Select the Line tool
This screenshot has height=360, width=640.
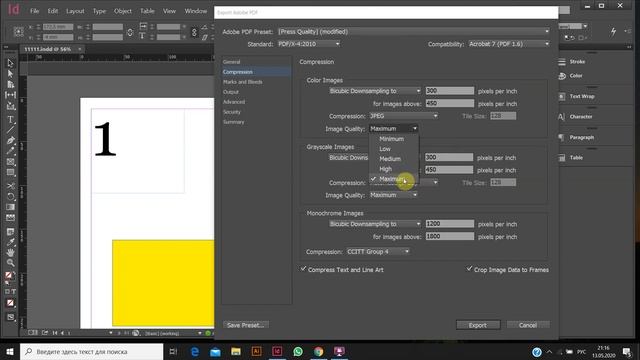pos(10,130)
